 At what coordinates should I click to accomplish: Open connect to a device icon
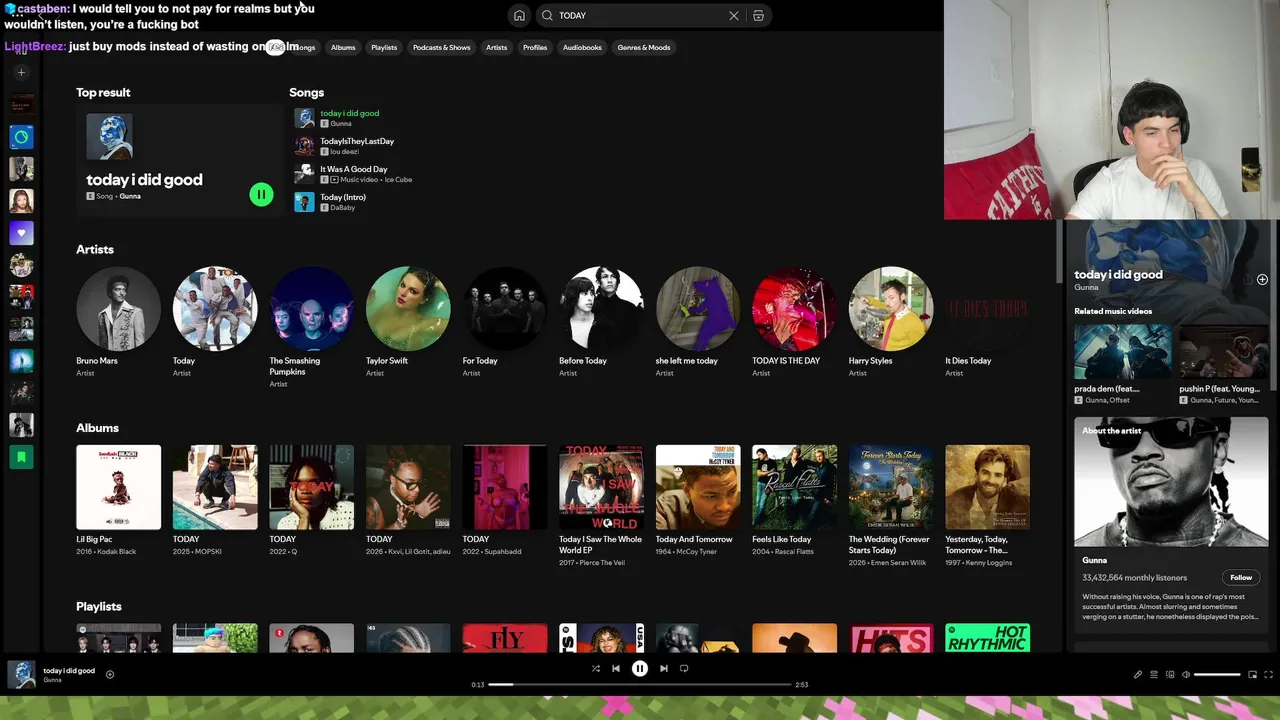click(x=1170, y=675)
